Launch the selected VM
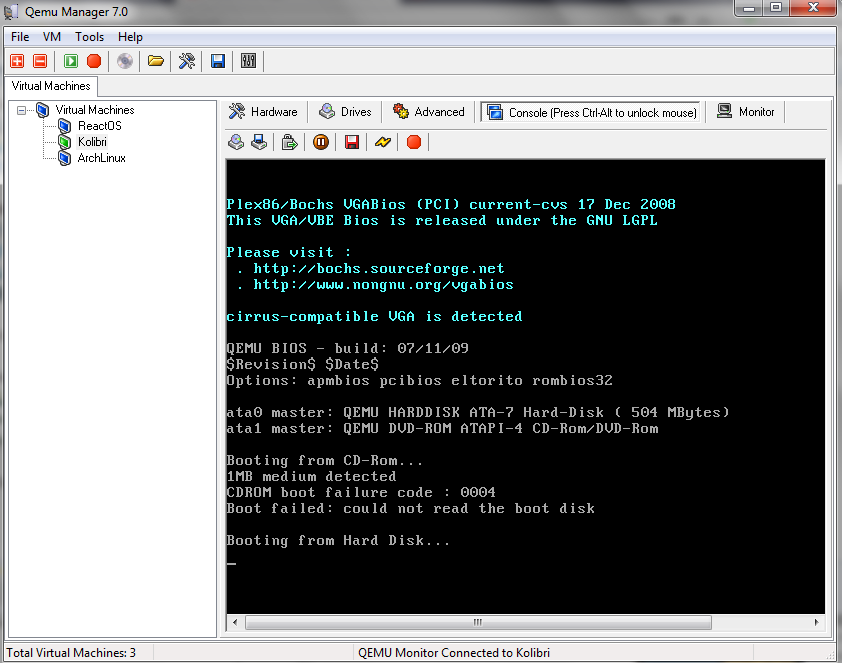 tap(70, 61)
